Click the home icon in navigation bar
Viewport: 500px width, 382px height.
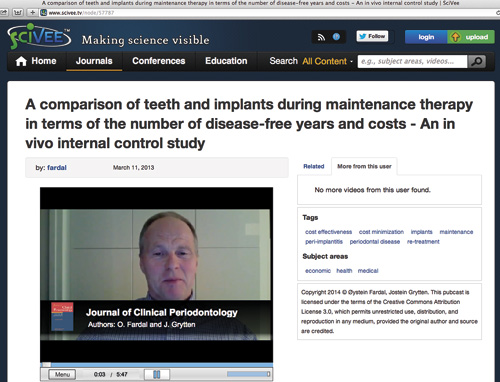21,61
